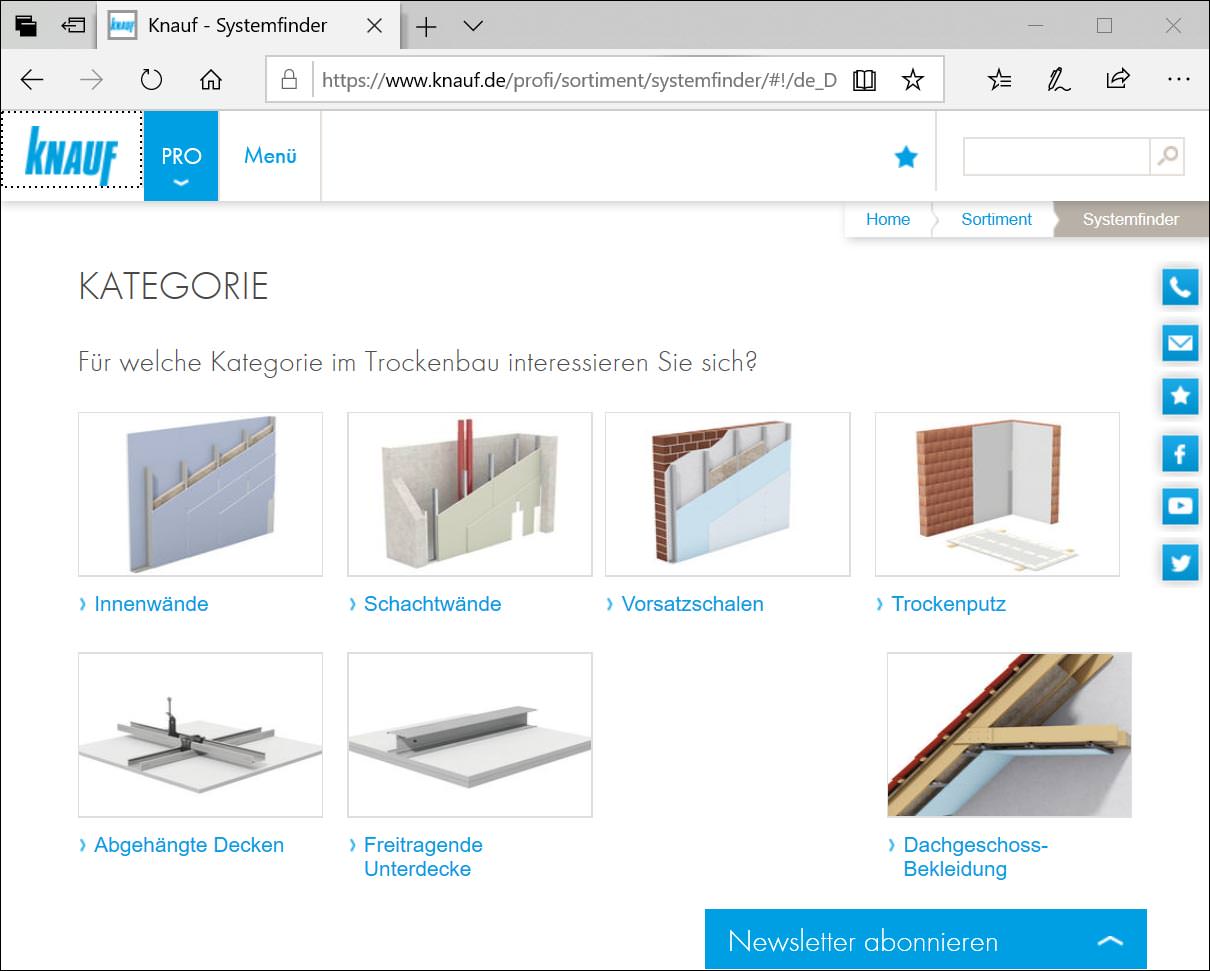This screenshot has height=971, width=1210.
Task: Open a new tab
Action: [x=426, y=27]
